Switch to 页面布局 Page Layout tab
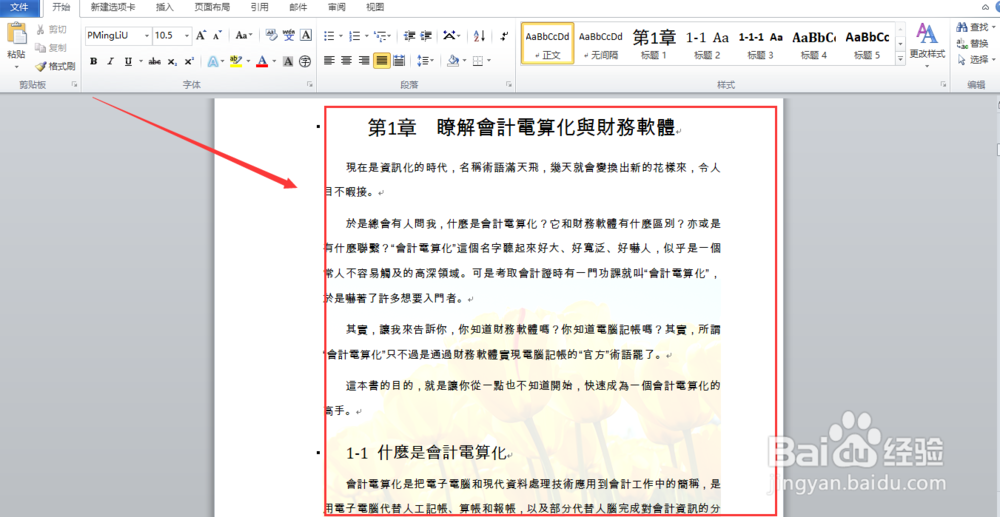 [212, 8]
